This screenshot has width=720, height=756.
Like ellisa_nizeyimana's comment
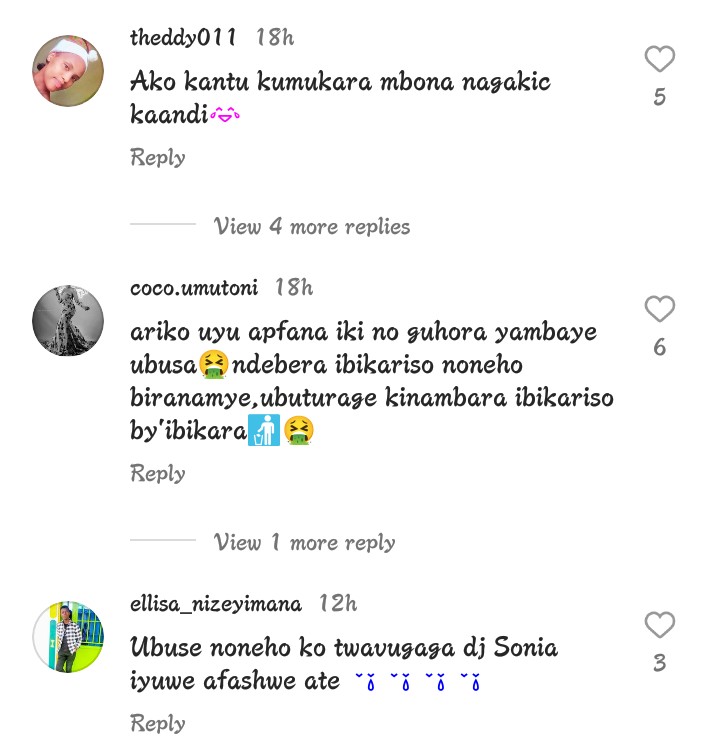pyautogui.click(x=659, y=624)
